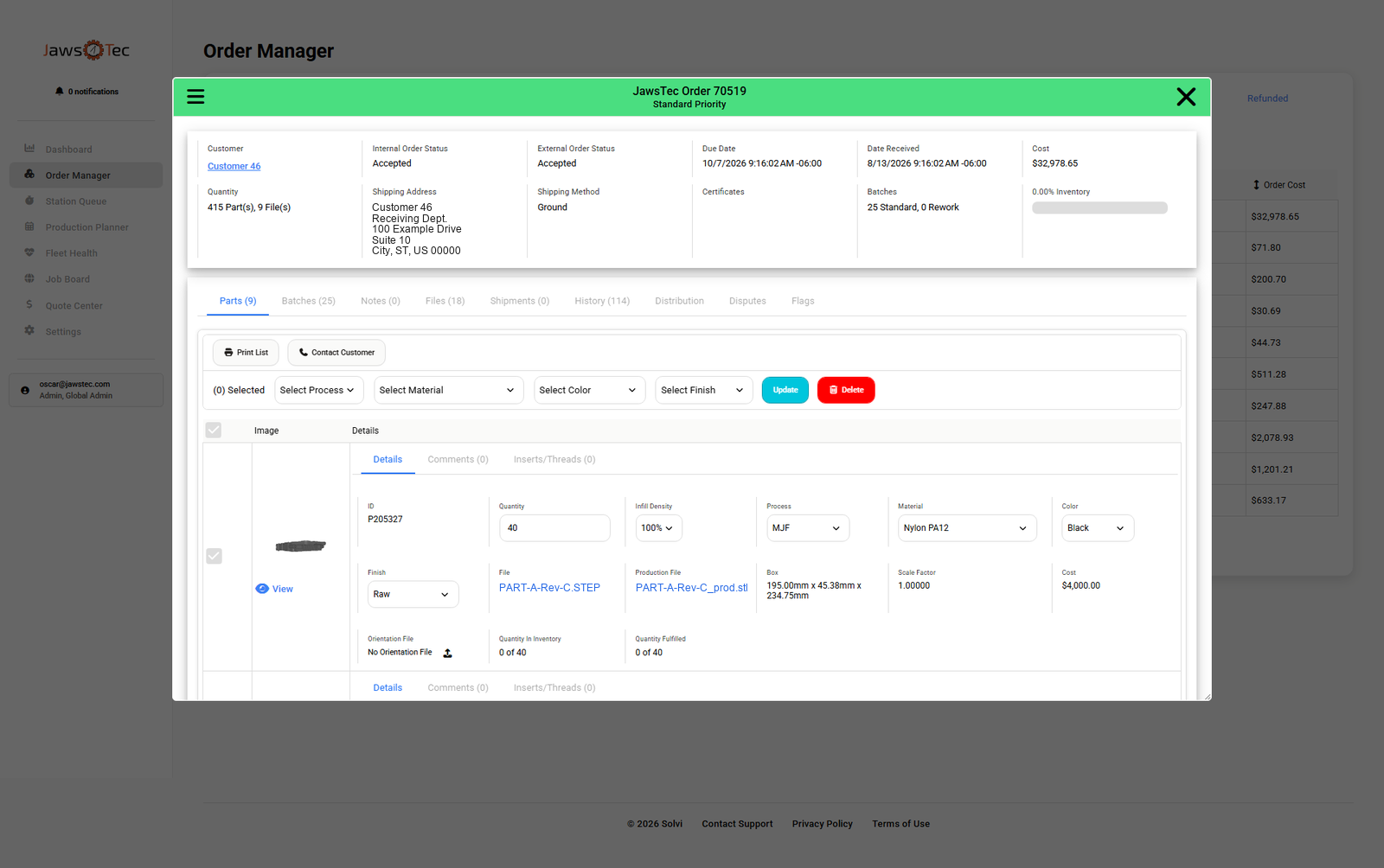Switch to the Batches (25) tab

click(x=309, y=301)
